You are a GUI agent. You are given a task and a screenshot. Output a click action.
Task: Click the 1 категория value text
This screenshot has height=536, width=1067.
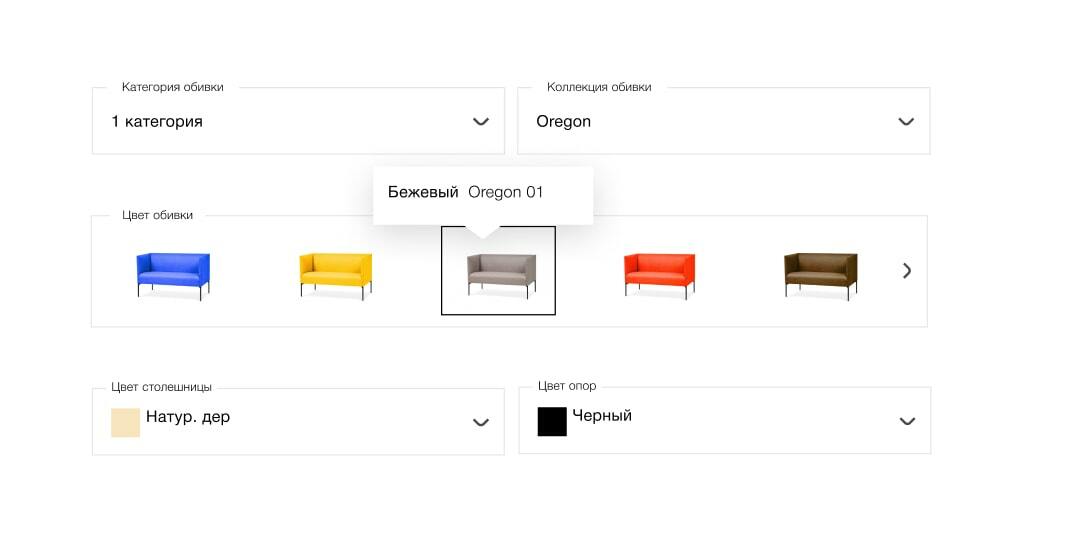pos(157,122)
